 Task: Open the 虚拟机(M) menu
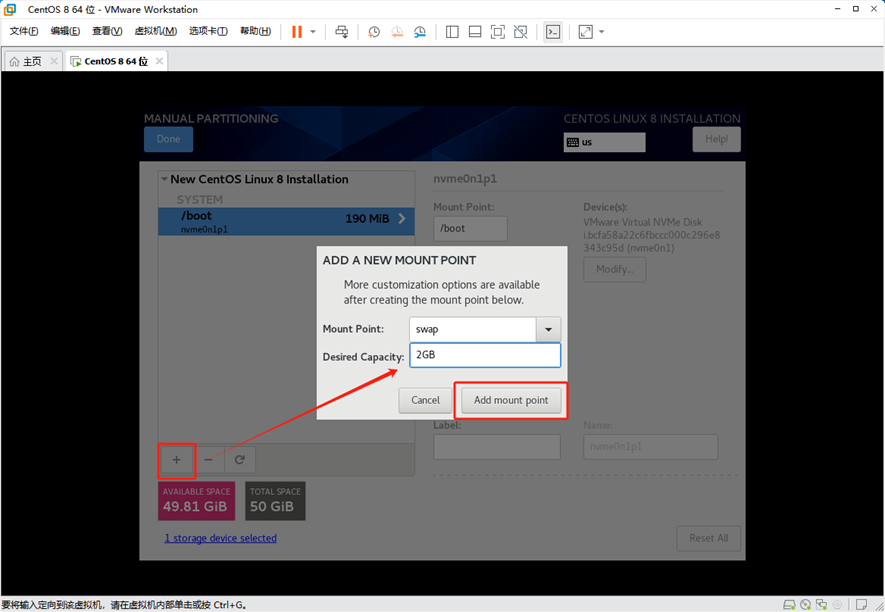pyautogui.click(x=156, y=31)
